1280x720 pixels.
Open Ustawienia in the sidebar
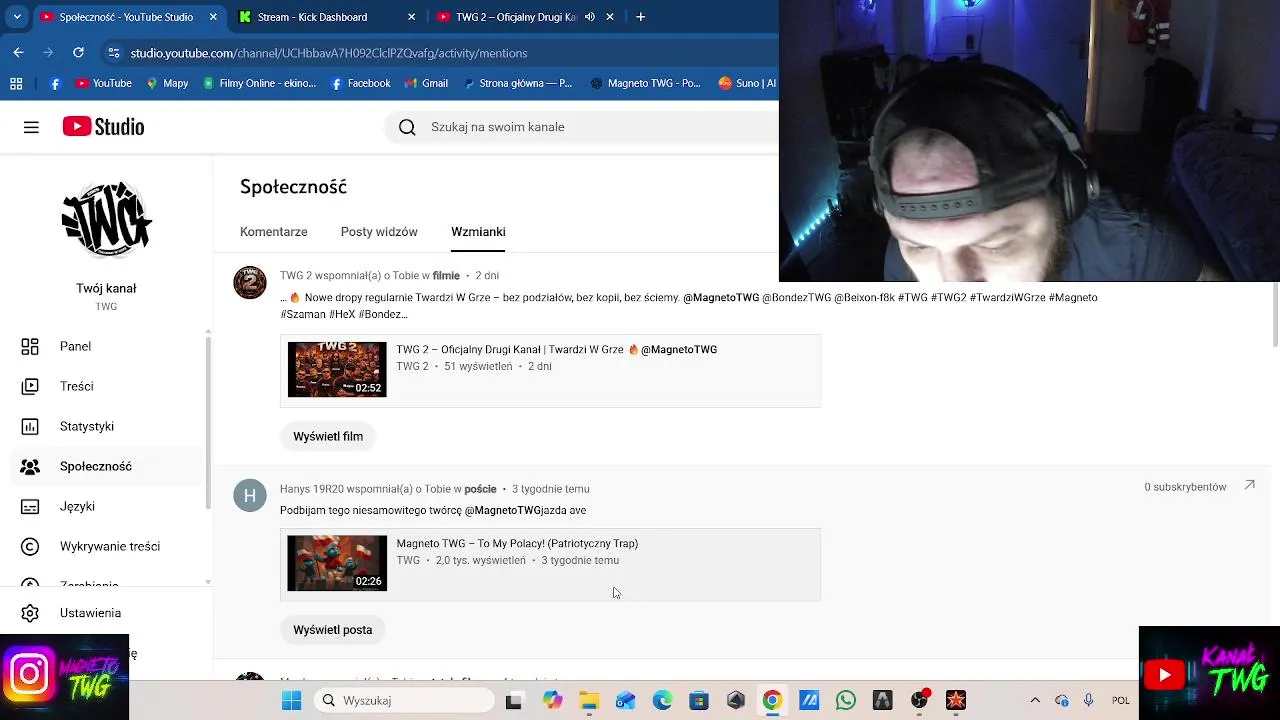pos(106,613)
